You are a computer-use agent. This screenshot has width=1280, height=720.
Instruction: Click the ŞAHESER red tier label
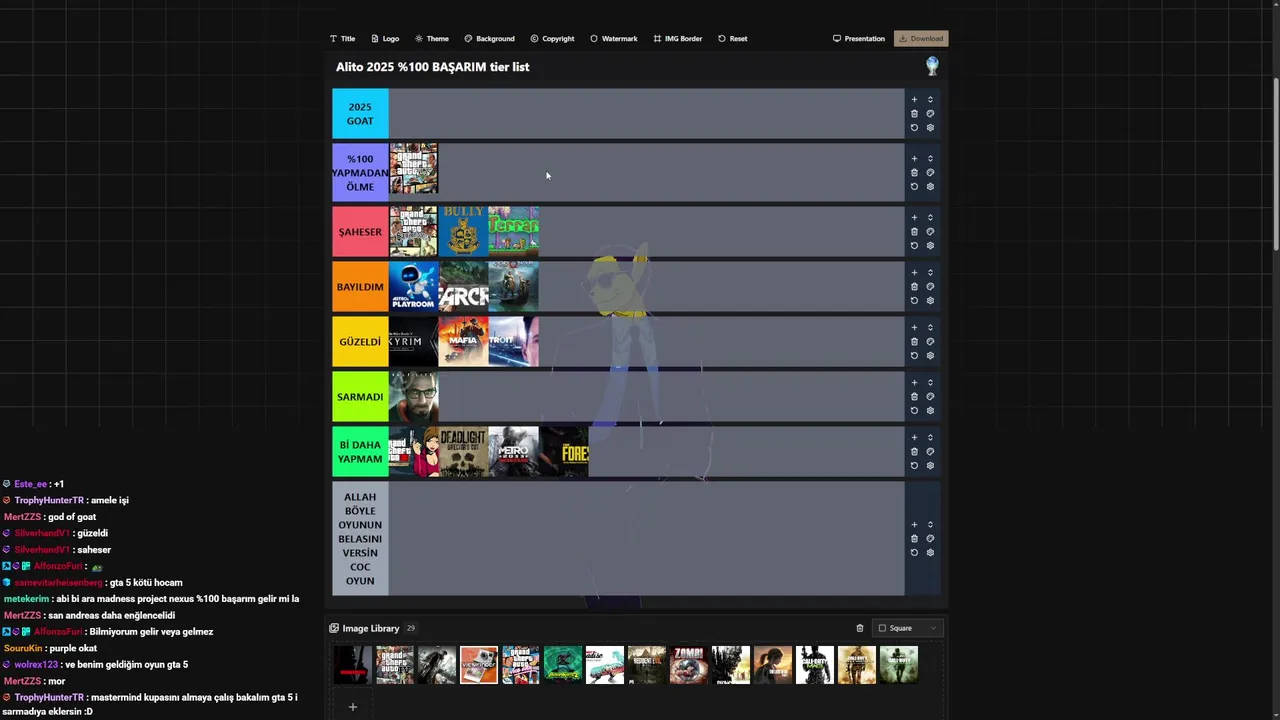[360, 232]
